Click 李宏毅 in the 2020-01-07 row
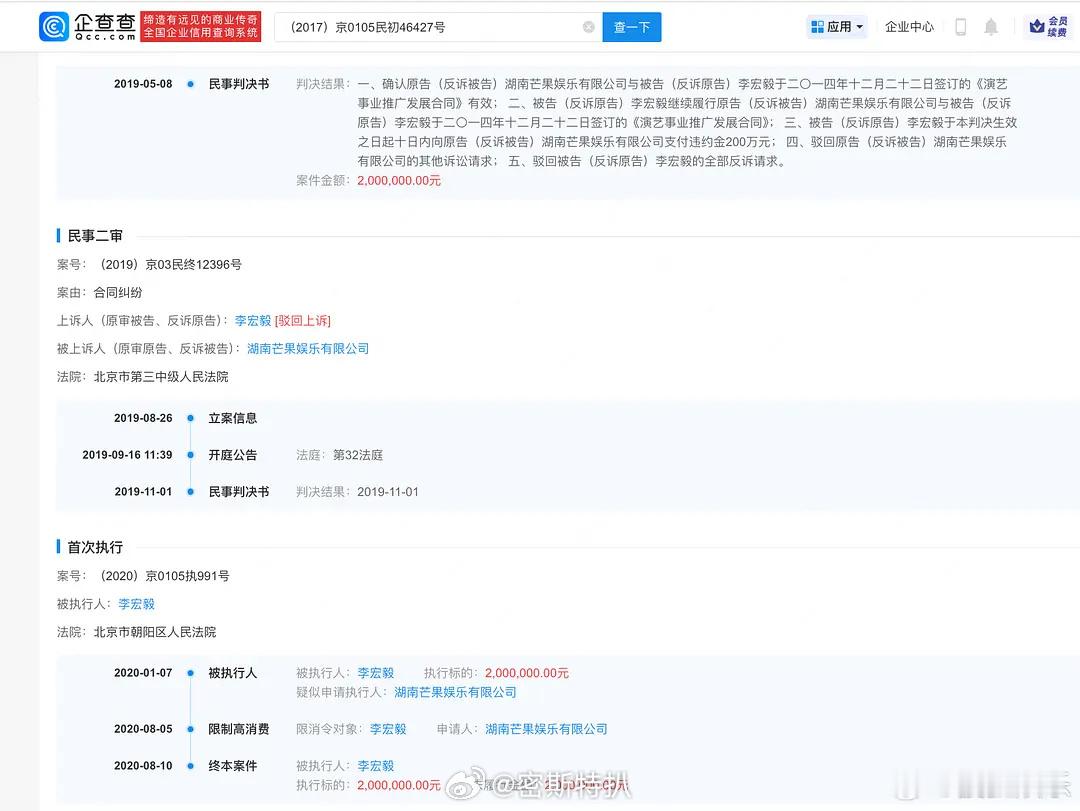 [375, 673]
